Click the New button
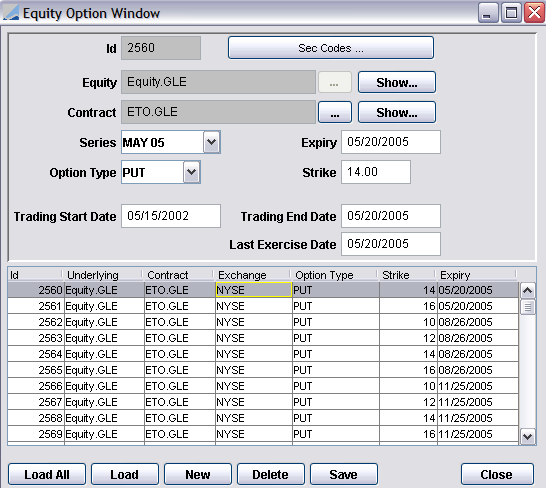This screenshot has width=546, height=488. click(x=197, y=474)
